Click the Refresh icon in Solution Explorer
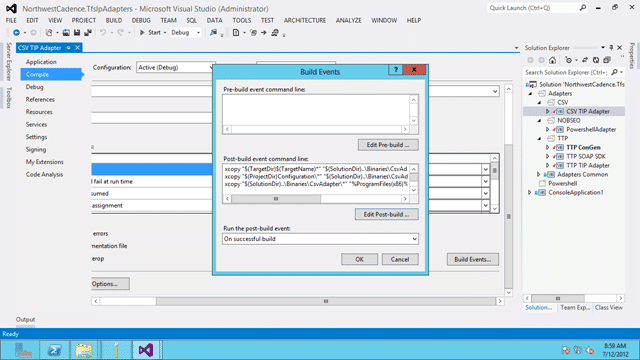The image size is (640, 360). (x=596, y=60)
